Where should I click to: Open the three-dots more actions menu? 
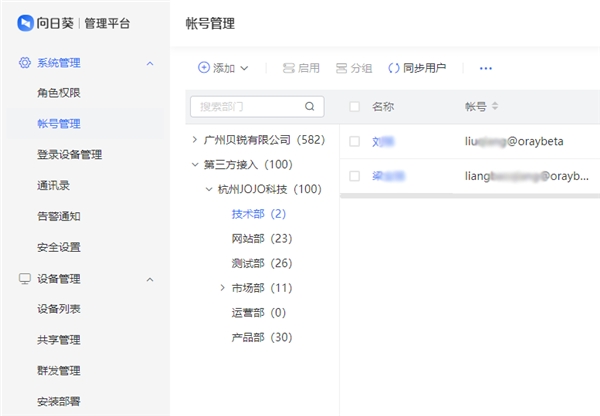tap(486, 69)
